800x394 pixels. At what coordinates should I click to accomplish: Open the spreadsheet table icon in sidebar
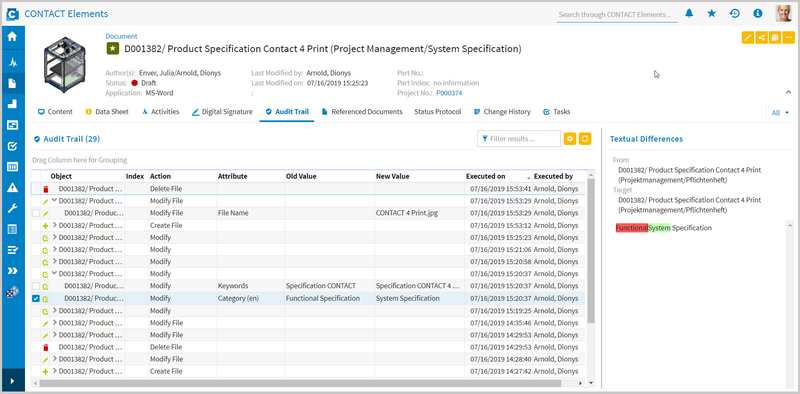point(12,229)
